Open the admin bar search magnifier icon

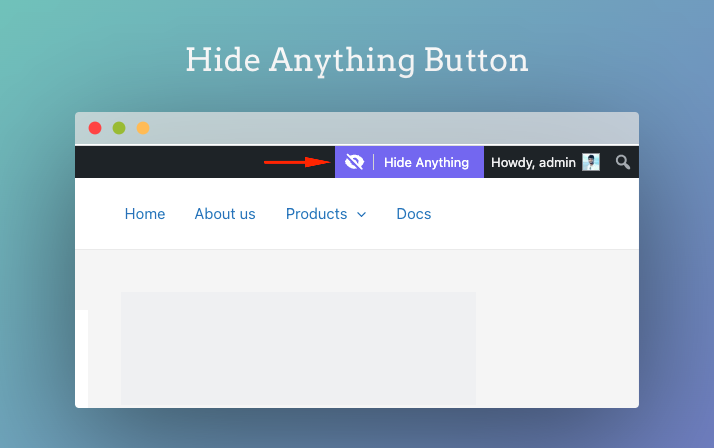[622, 162]
